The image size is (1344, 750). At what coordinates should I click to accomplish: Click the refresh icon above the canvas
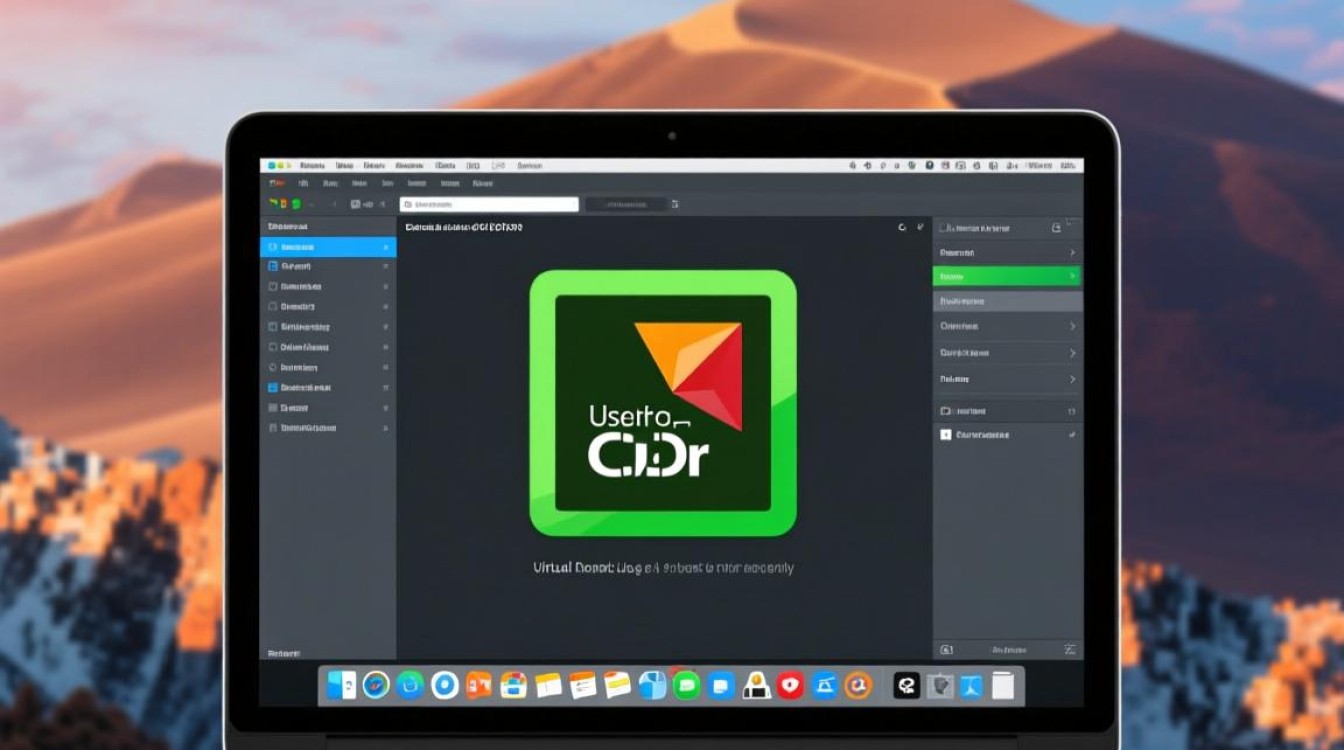click(x=902, y=228)
